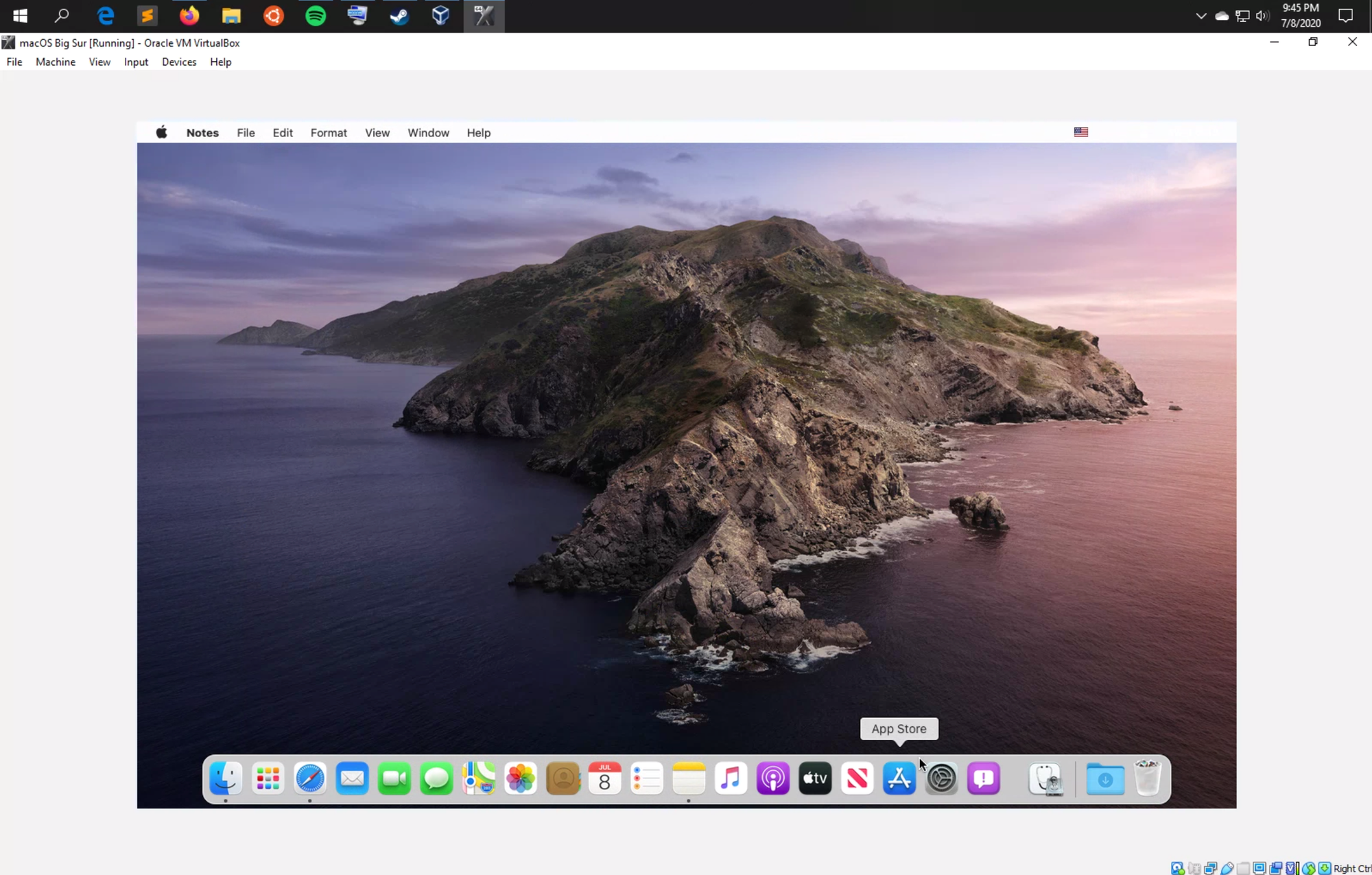The width and height of the screenshot is (1372, 875).
Task: Click the USB status icon in VirtualBox
Action: tap(1227, 868)
